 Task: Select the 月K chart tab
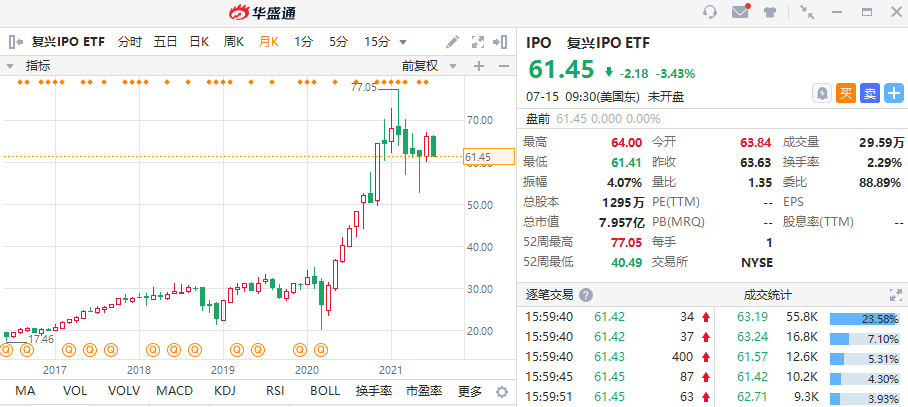coord(269,42)
